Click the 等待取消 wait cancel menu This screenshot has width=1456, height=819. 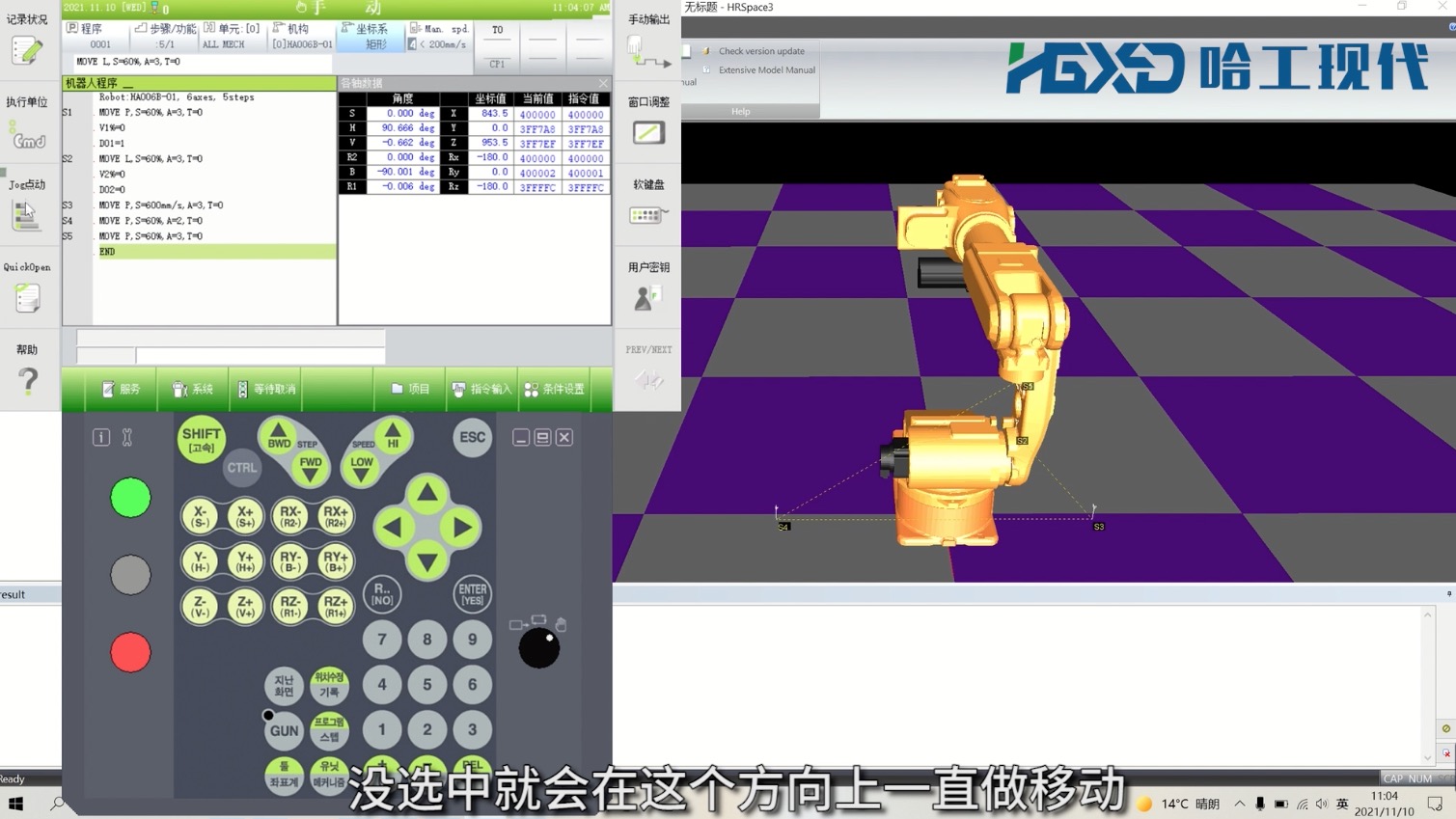(266, 389)
